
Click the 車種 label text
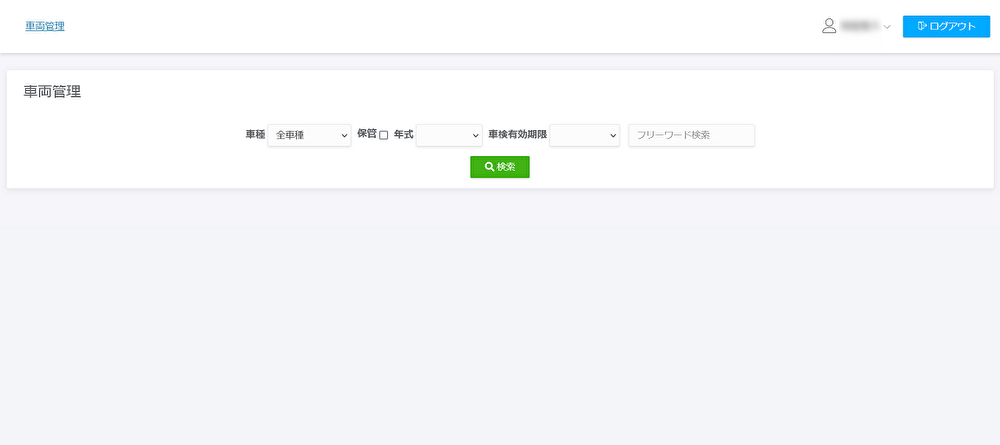tap(255, 134)
